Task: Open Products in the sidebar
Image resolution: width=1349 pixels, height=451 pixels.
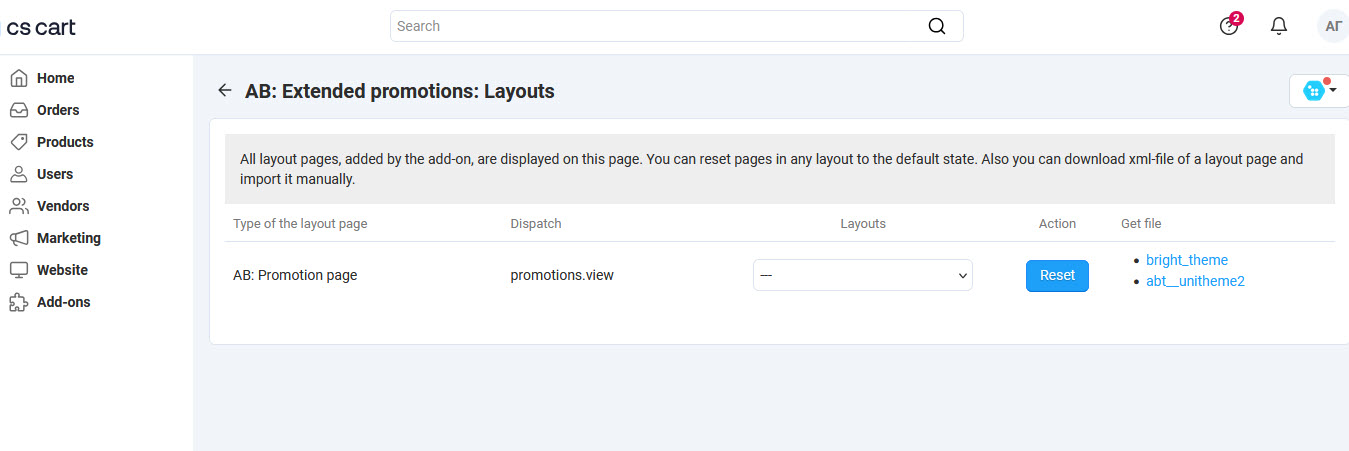Action: coord(65,142)
